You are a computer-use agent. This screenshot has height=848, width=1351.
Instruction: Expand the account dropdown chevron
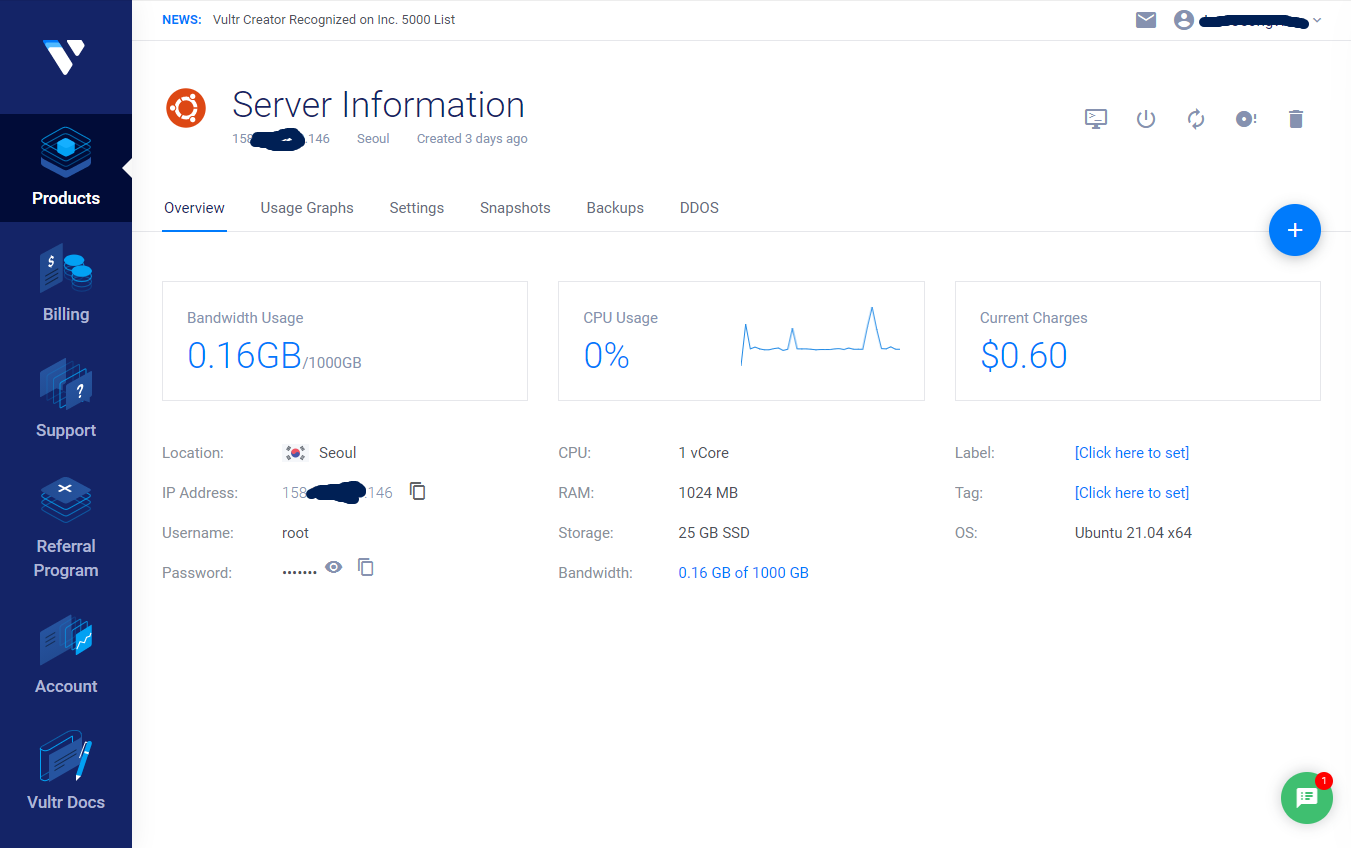coord(1317,20)
